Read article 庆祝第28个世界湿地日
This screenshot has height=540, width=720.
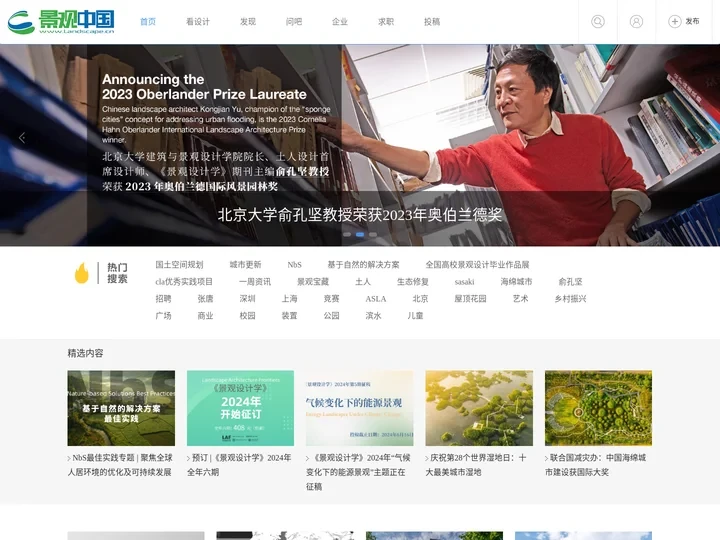pyautogui.click(x=476, y=465)
